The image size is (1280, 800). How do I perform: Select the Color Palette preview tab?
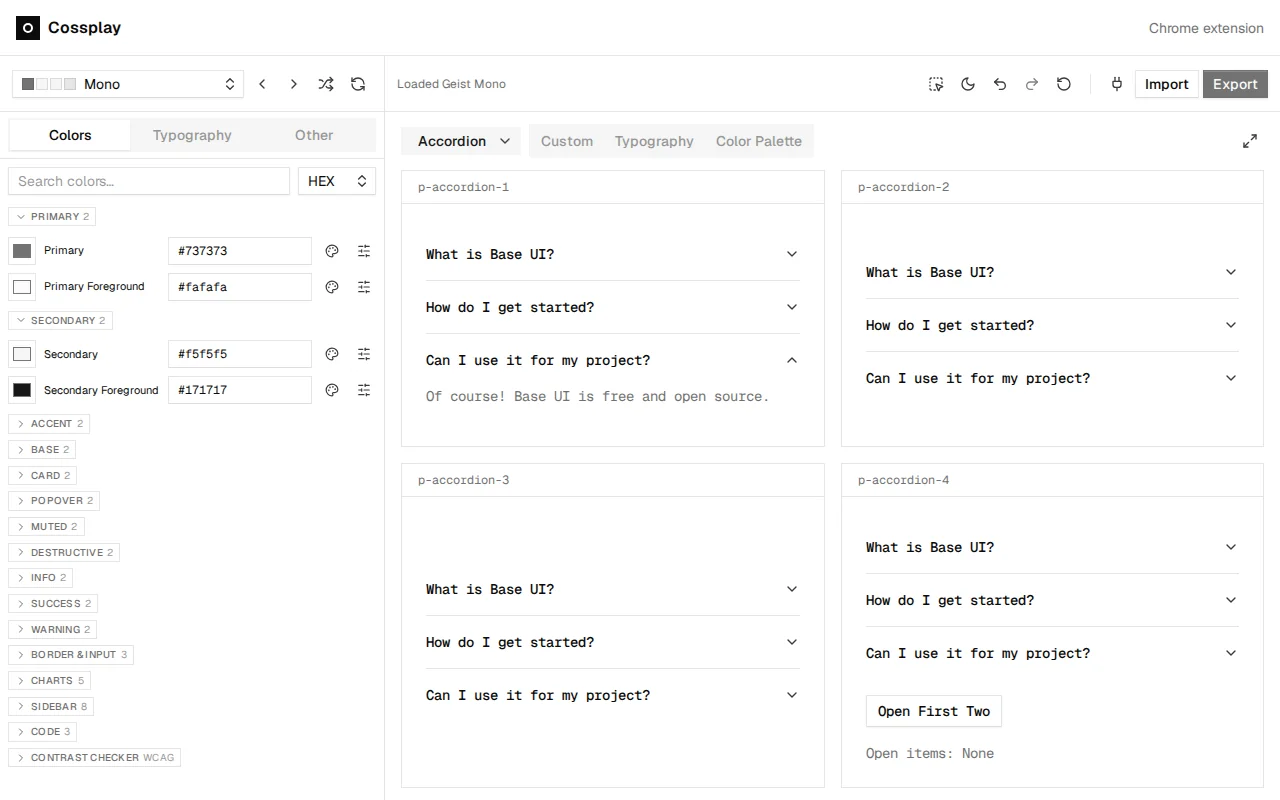[759, 141]
